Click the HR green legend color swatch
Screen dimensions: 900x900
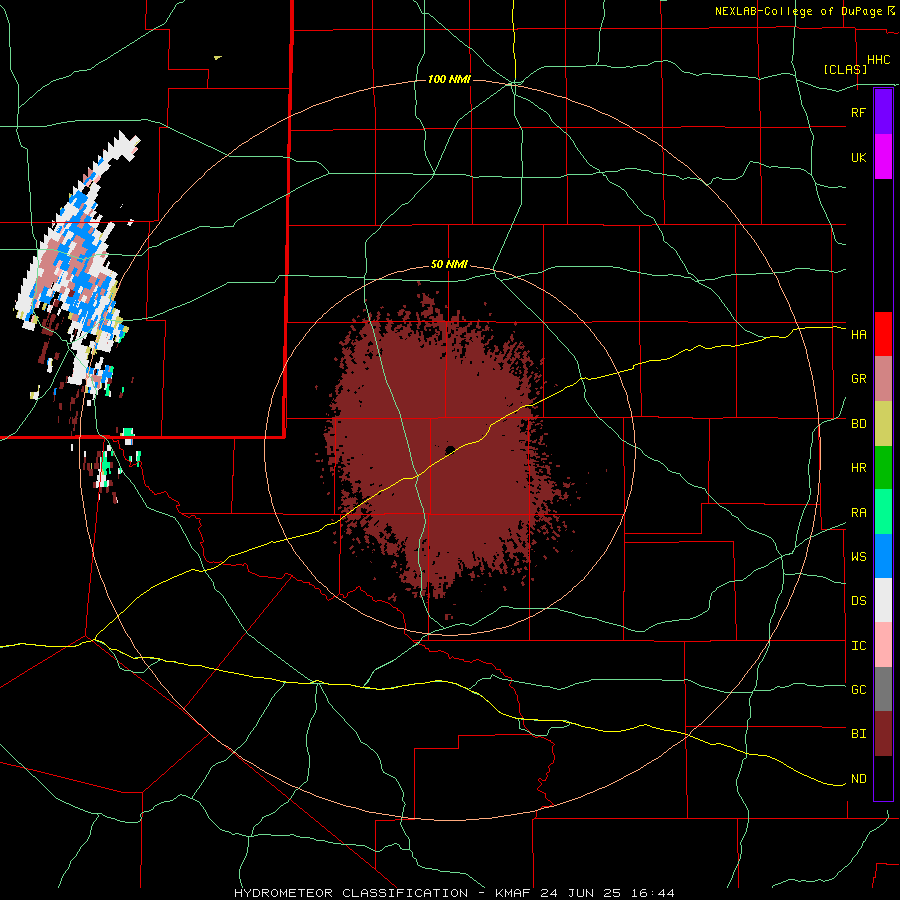(x=883, y=468)
